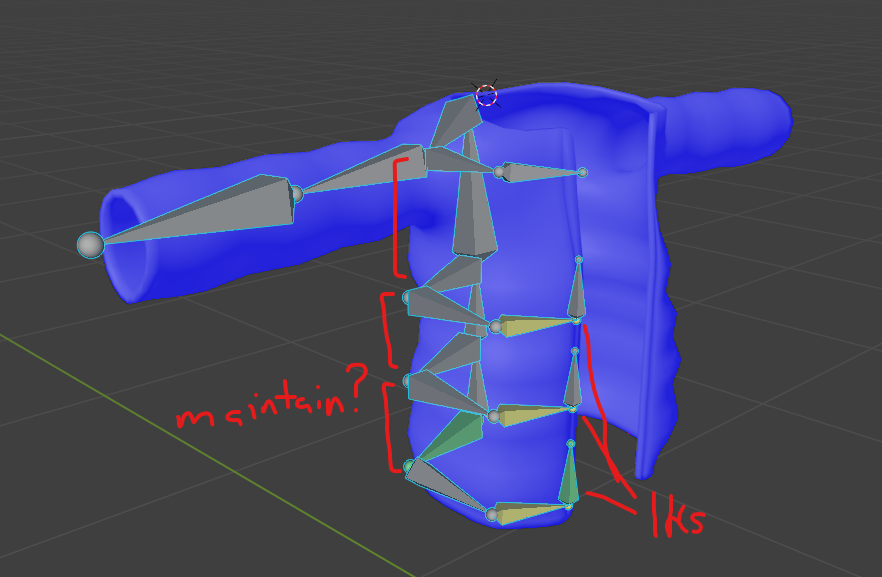The height and width of the screenshot is (577, 882).
Task: Click the joint sphere between forearm and upper arm bones
Action: (296, 195)
